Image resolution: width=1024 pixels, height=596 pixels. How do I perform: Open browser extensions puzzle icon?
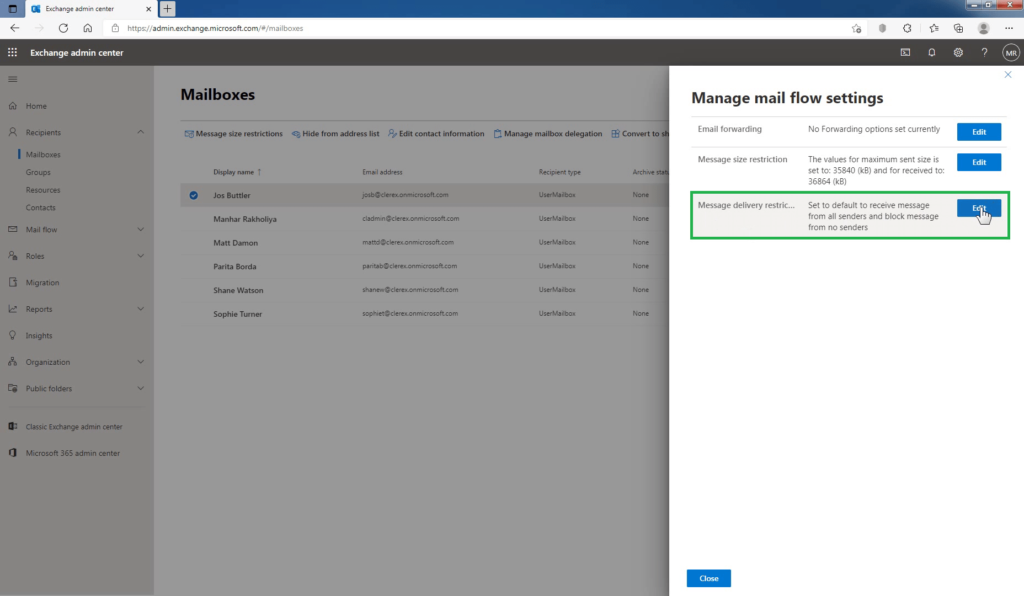point(907,28)
